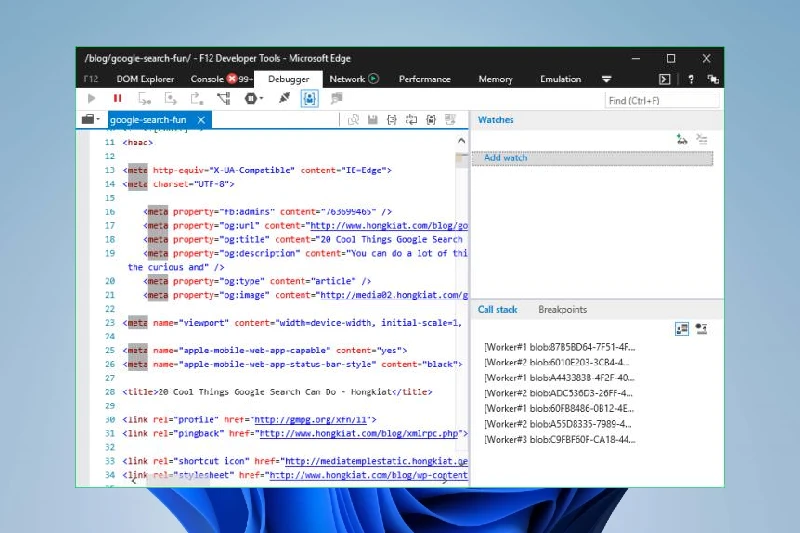Click the Step out icon
This screenshot has width=800, height=533.
click(196, 98)
